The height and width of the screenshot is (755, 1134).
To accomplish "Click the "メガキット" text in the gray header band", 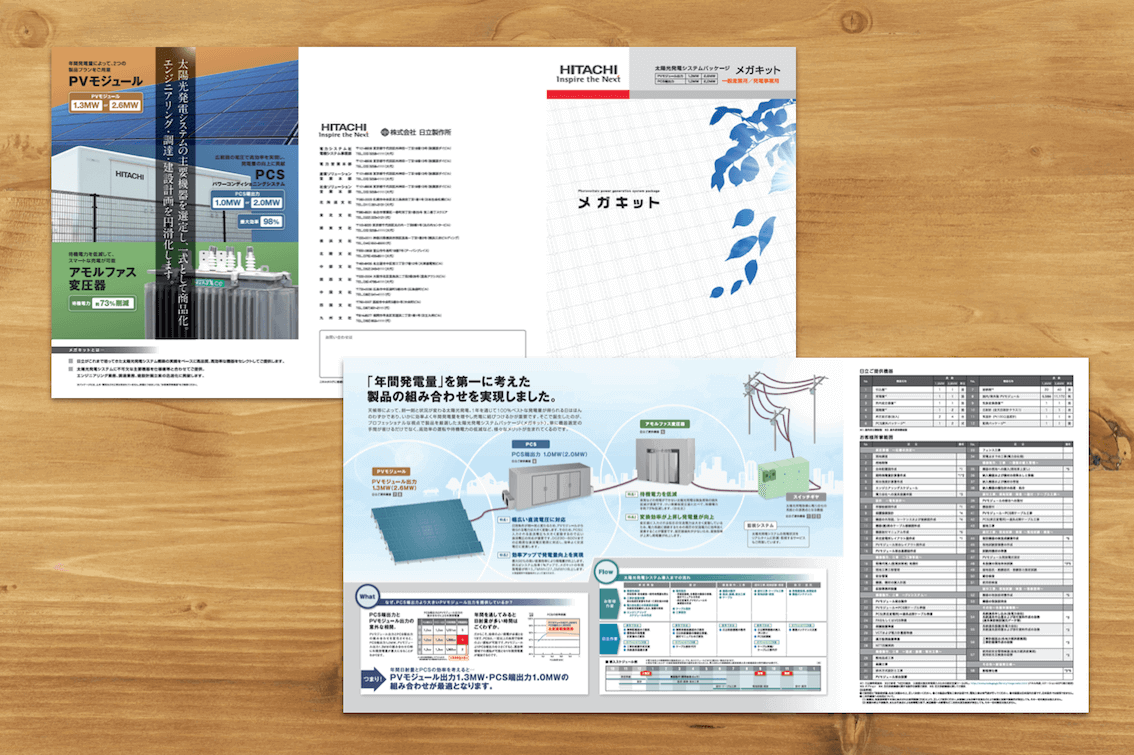I will coord(758,69).
